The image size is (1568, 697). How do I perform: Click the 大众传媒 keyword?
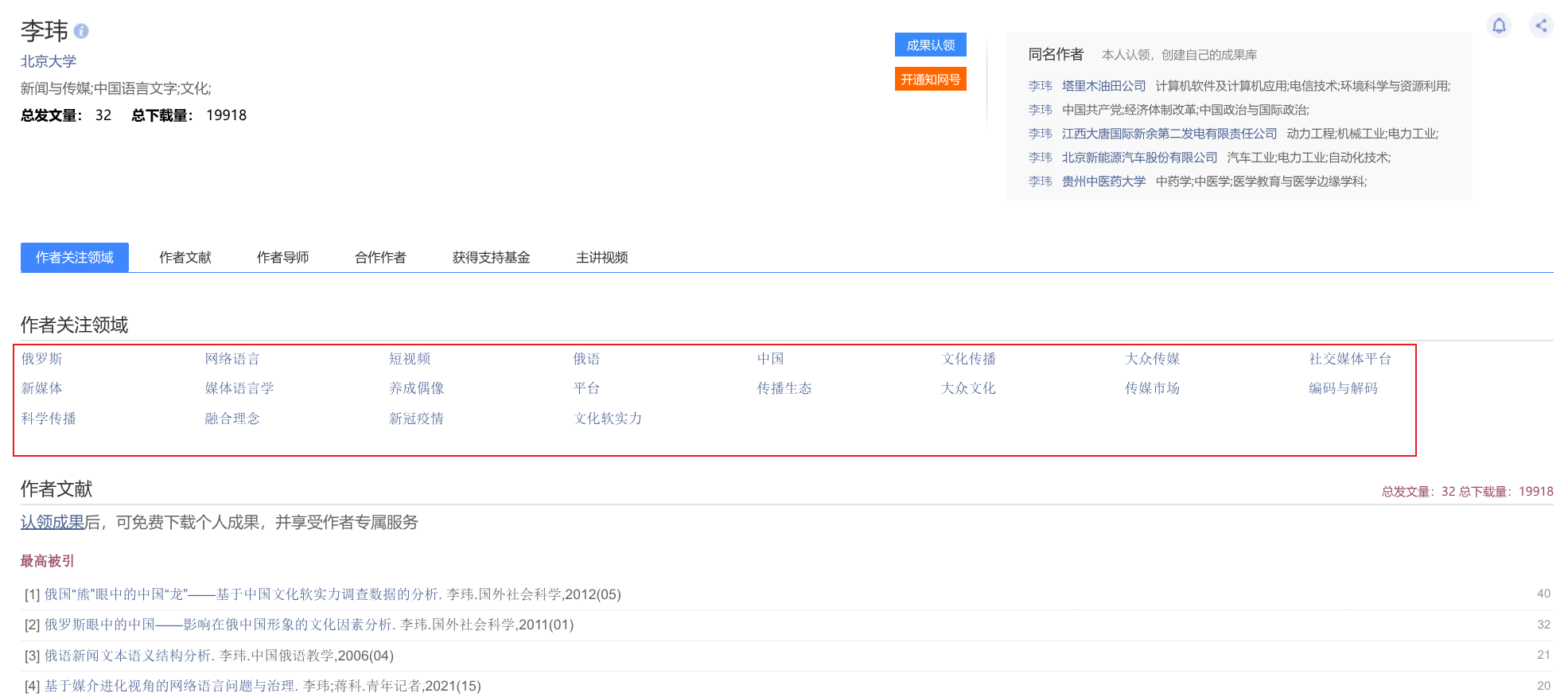(1153, 359)
